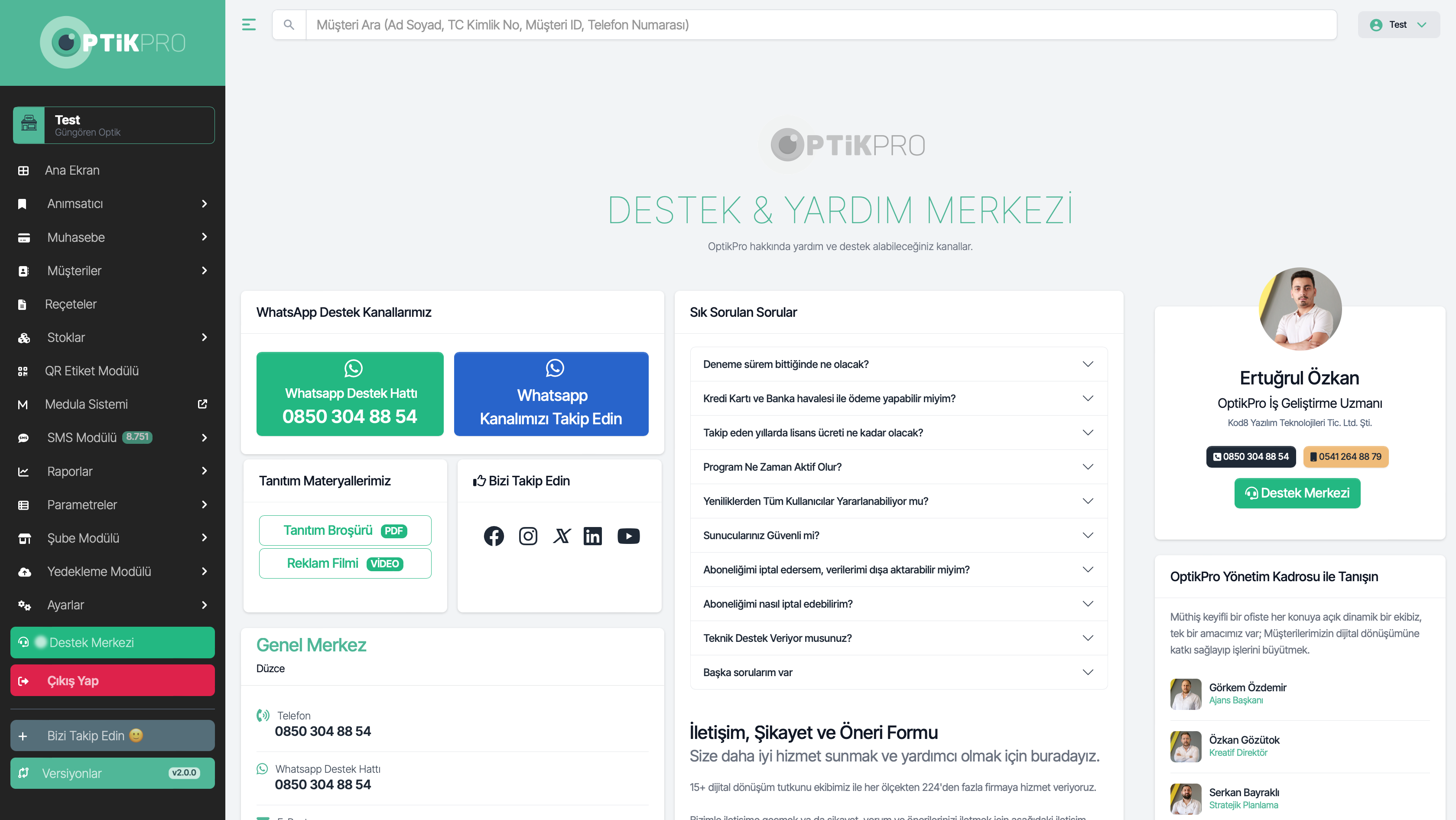Click the 0850 304 88 54 dark phone badge
This screenshot has height=820, width=1456.
[1251, 457]
